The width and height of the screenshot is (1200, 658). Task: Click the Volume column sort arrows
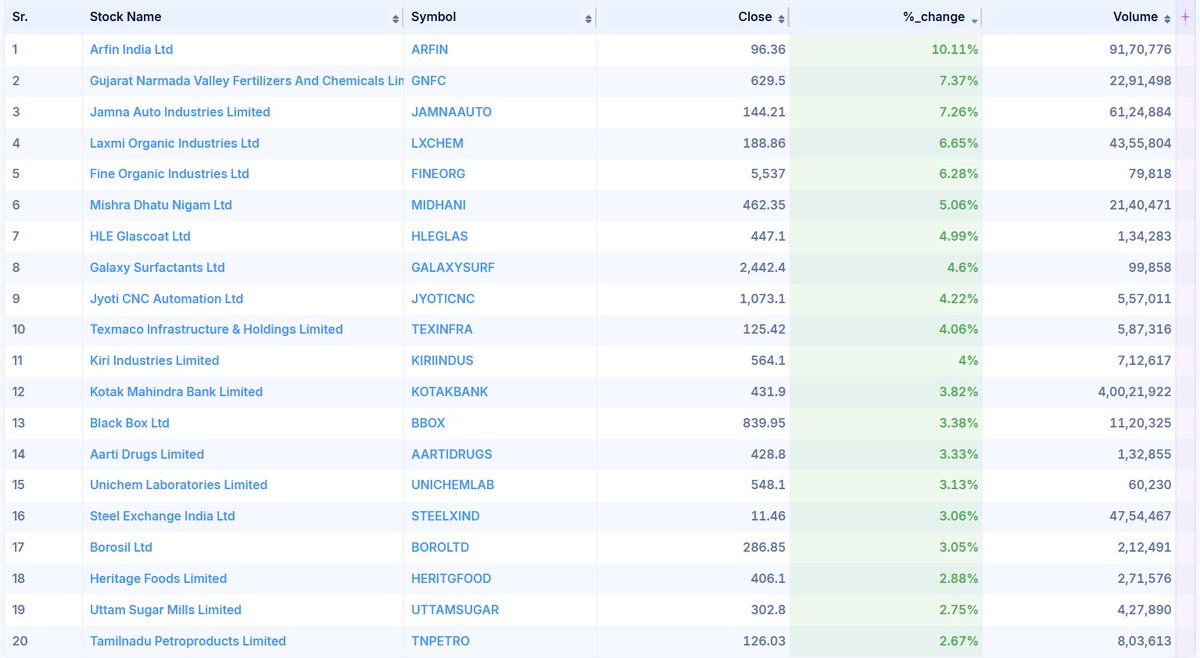[x=1167, y=18]
